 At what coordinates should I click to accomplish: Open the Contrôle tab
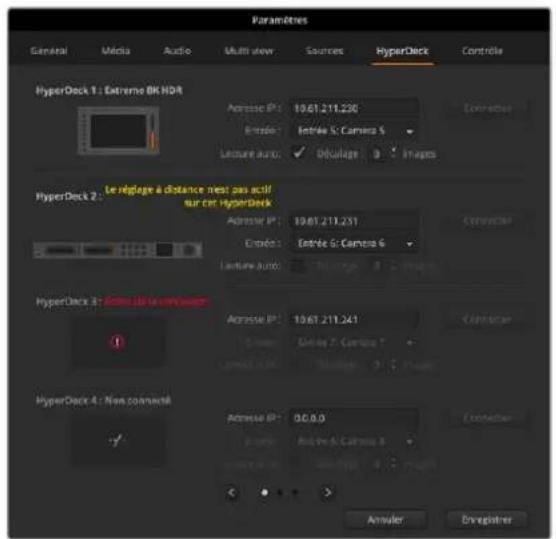pyautogui.click(x=482, y=51)
